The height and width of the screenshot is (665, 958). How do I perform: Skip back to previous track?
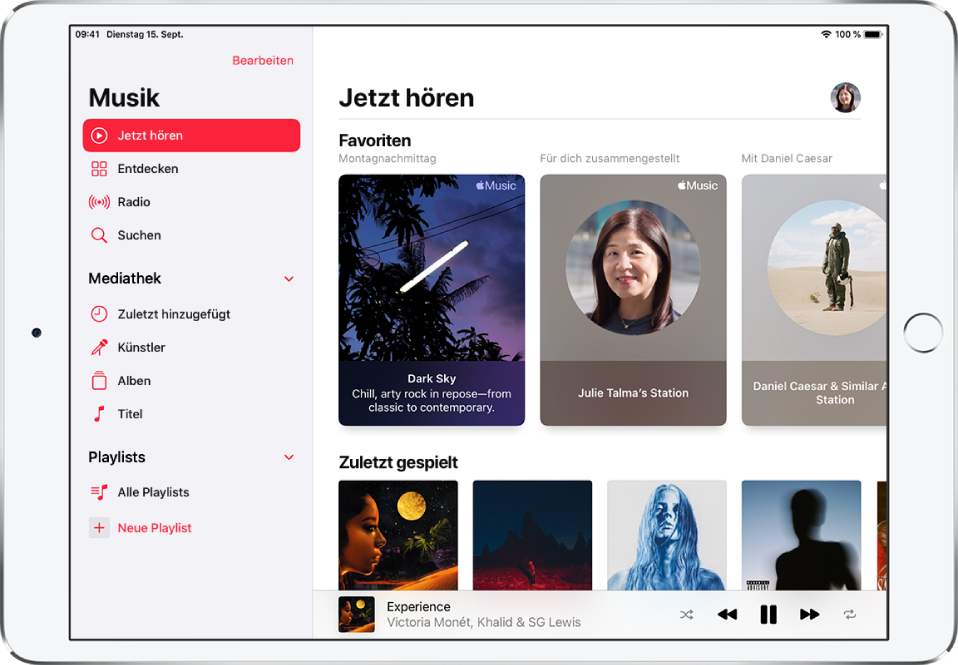[727, 614]
